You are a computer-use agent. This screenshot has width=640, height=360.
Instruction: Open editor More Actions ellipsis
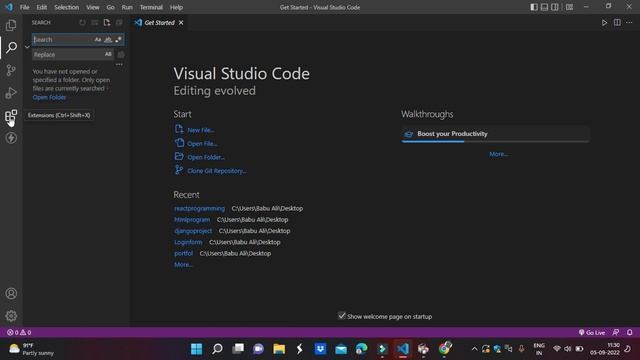(629, 22)
